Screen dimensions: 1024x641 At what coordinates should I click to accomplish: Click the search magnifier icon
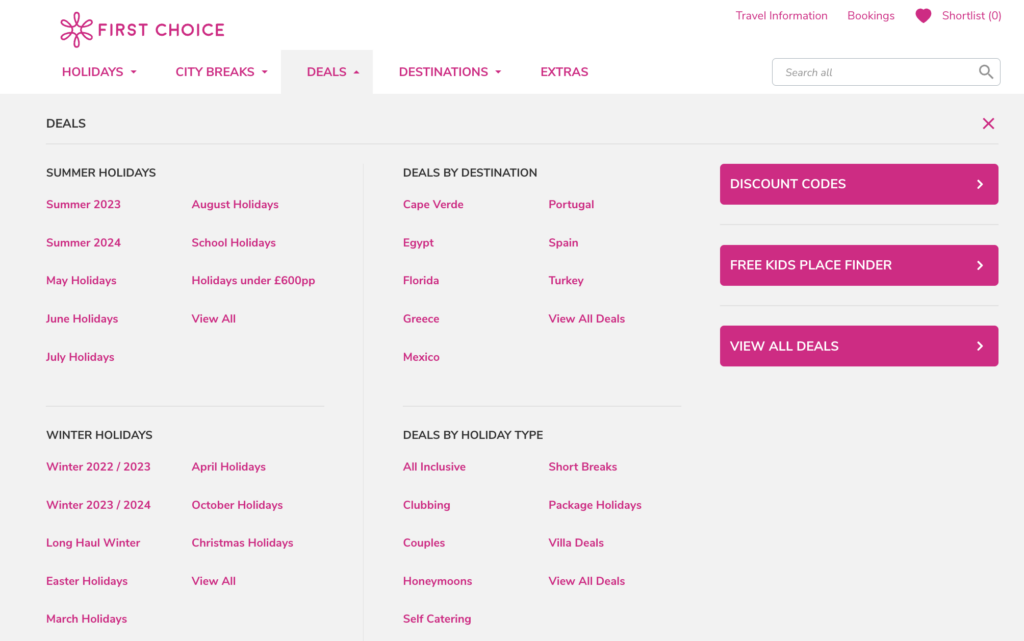(x=985, y=72)
